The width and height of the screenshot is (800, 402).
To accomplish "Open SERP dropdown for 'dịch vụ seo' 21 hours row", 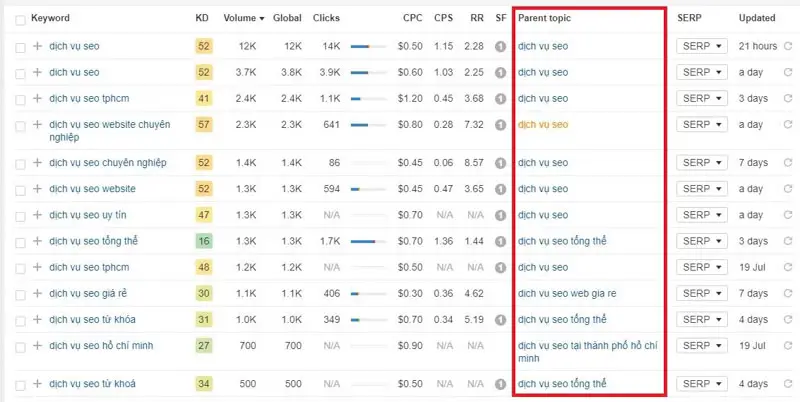I will tap(702, 46).
